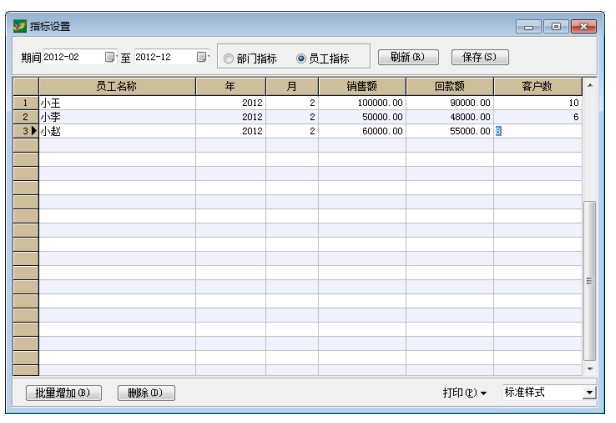616x423 pixels.
Task: Click the 月 column header
Action: 292,86
